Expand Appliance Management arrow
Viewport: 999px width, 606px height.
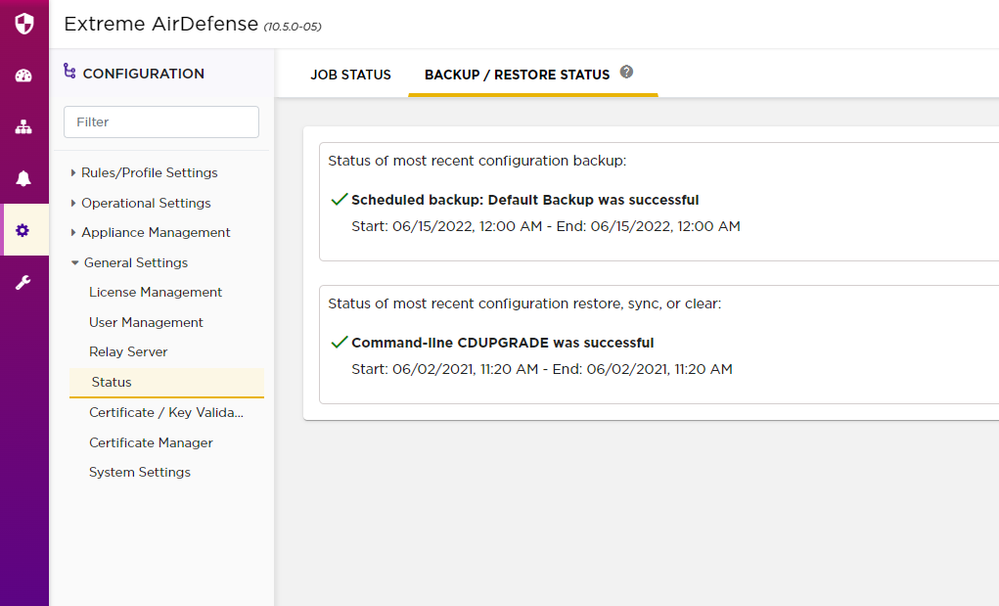73,233
